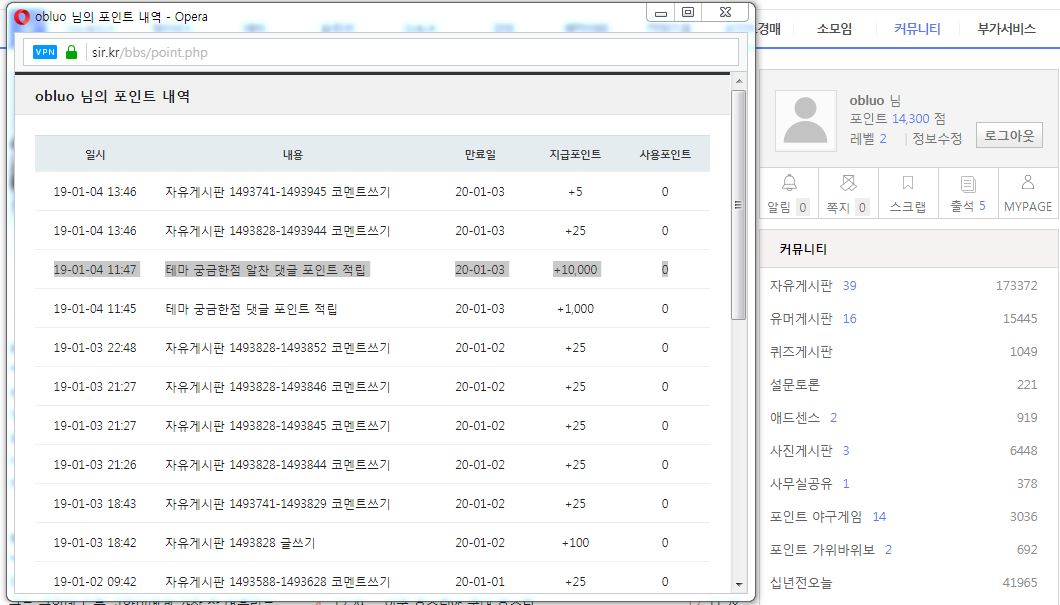Click the 로그아웃 button
Viewport: 1060px width, 605px height.
1009,136
